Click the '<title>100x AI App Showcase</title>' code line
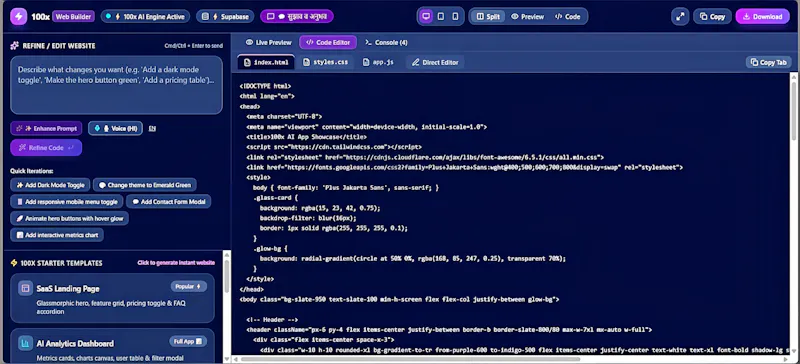Screen dimensions: 800x364 (306, 137)
